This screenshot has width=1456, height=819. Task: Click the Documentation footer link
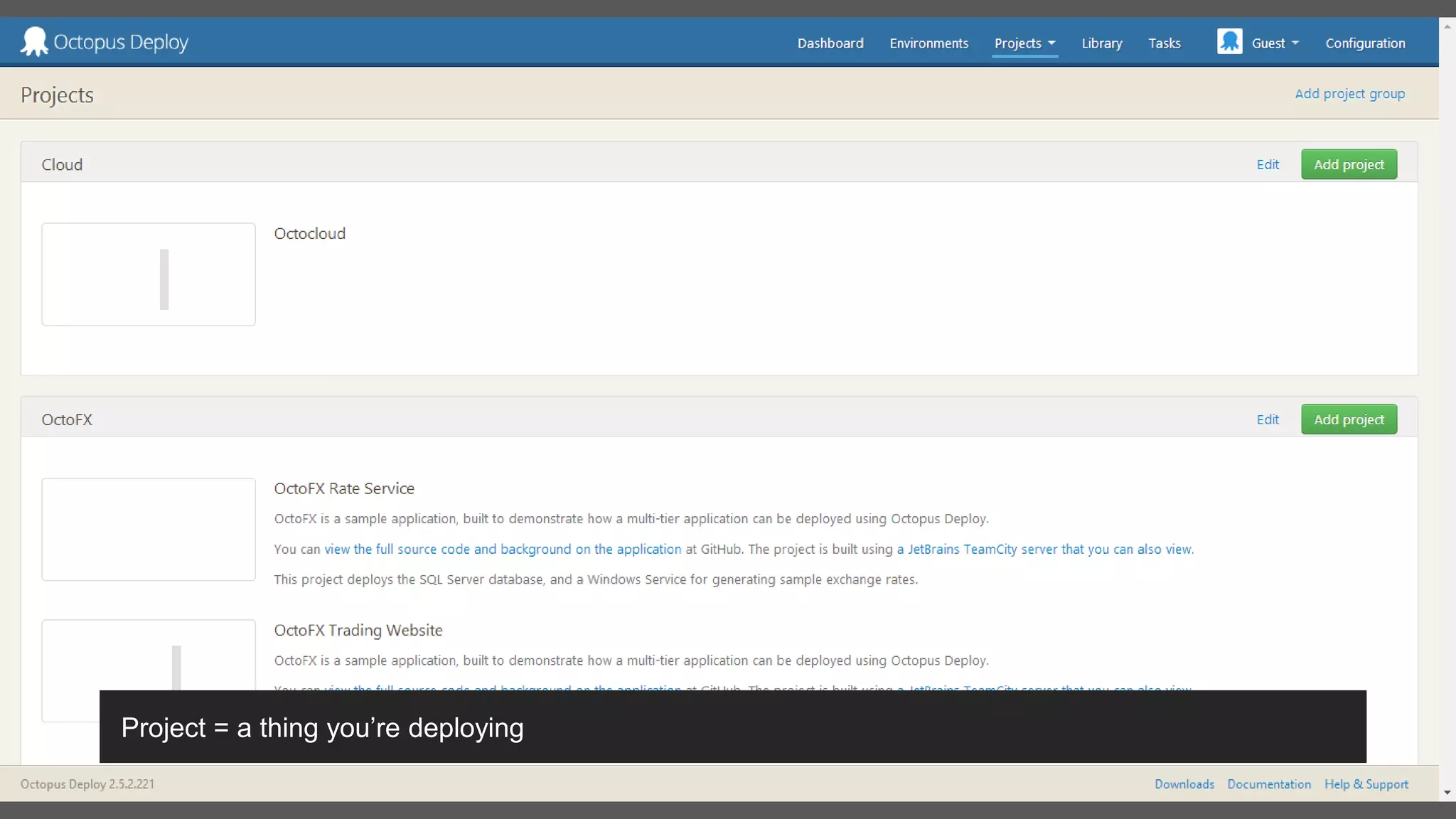pos(1268,784)
